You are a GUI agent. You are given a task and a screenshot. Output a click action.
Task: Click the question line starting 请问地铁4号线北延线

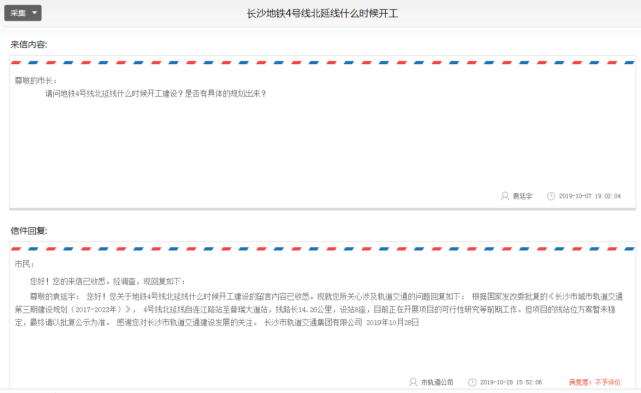pos(156,94)
